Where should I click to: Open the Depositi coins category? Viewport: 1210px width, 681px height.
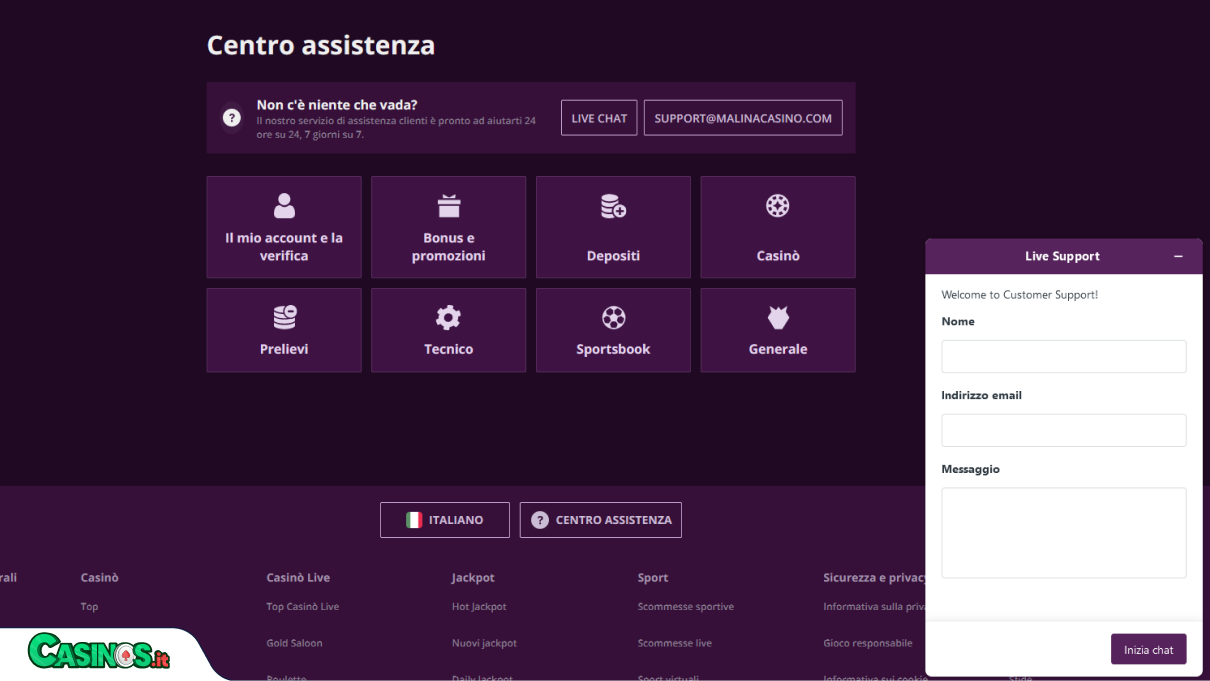(613, 227)
